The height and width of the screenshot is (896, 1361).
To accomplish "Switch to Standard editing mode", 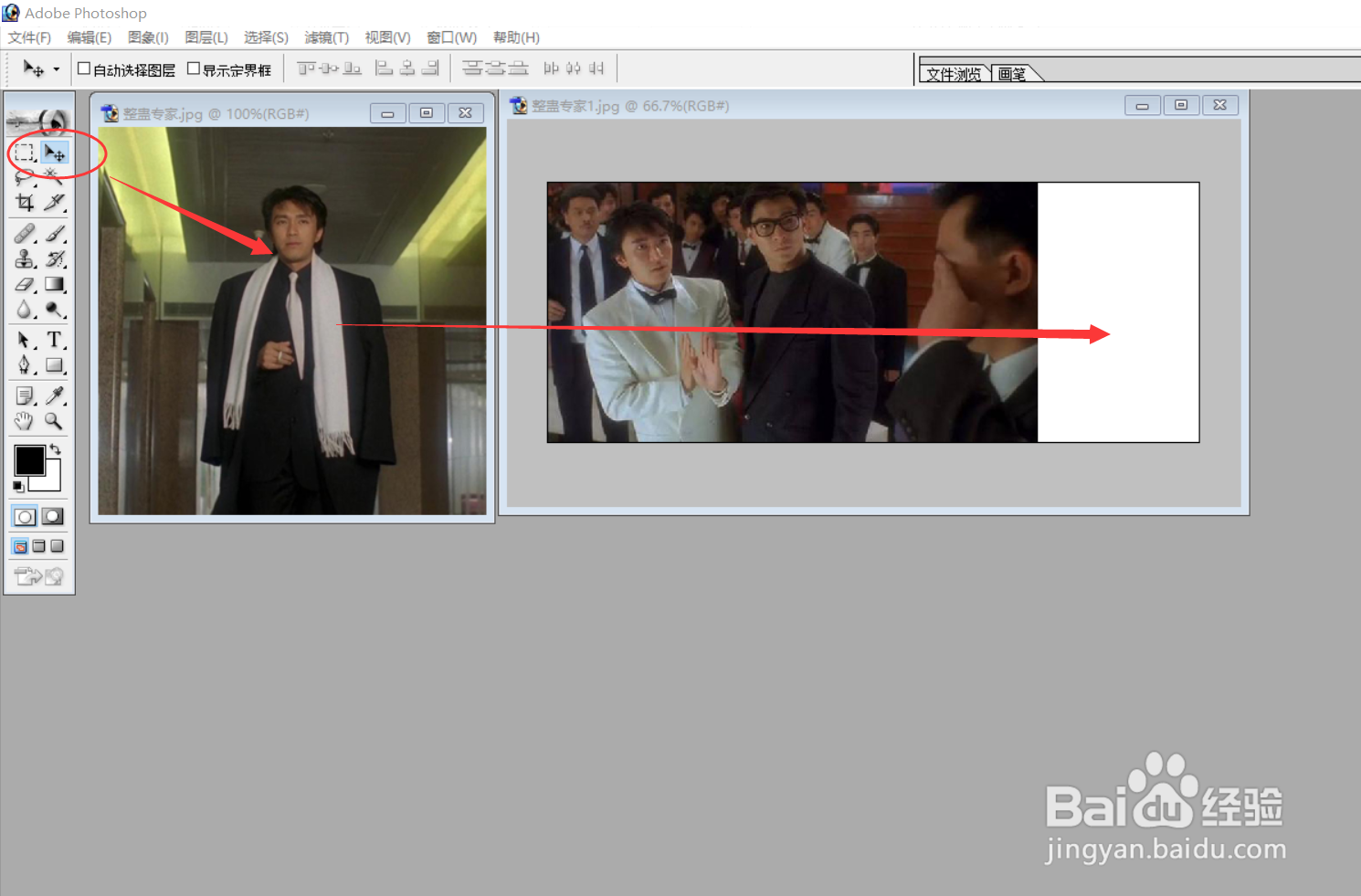I will coord(25,517).
